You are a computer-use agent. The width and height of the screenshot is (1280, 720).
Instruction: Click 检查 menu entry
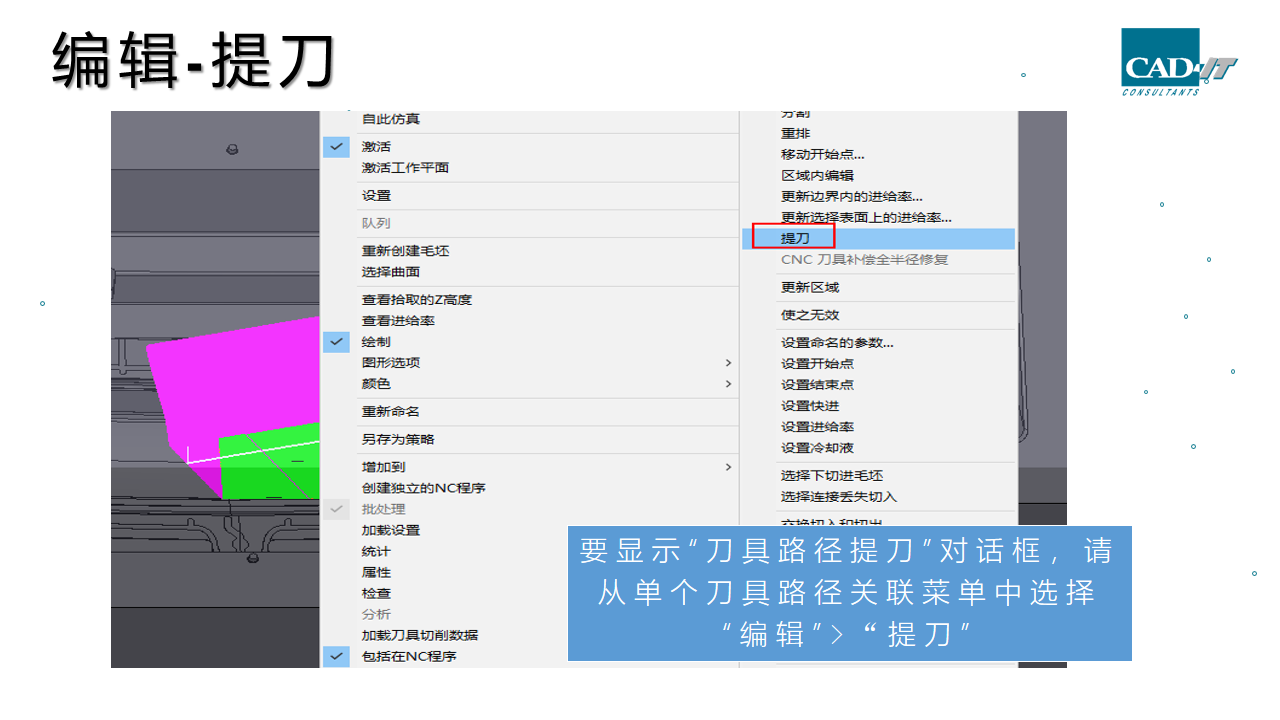(376, 594)
